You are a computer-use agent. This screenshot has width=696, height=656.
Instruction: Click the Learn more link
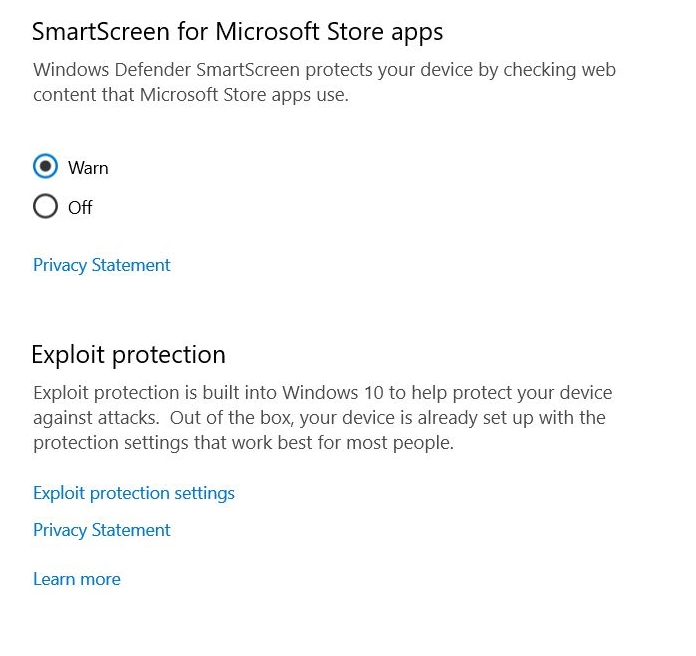click(77, 579)
